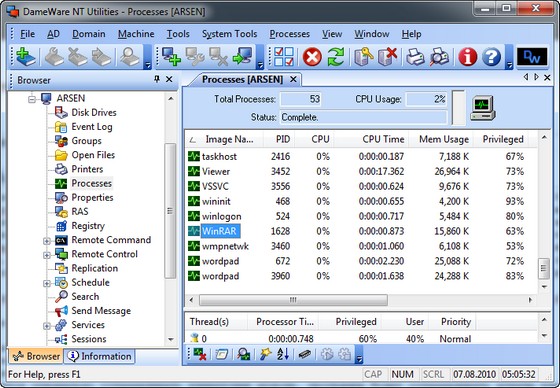Open the System Tools menu
The image size is (560, 388).
pos(229,34)
